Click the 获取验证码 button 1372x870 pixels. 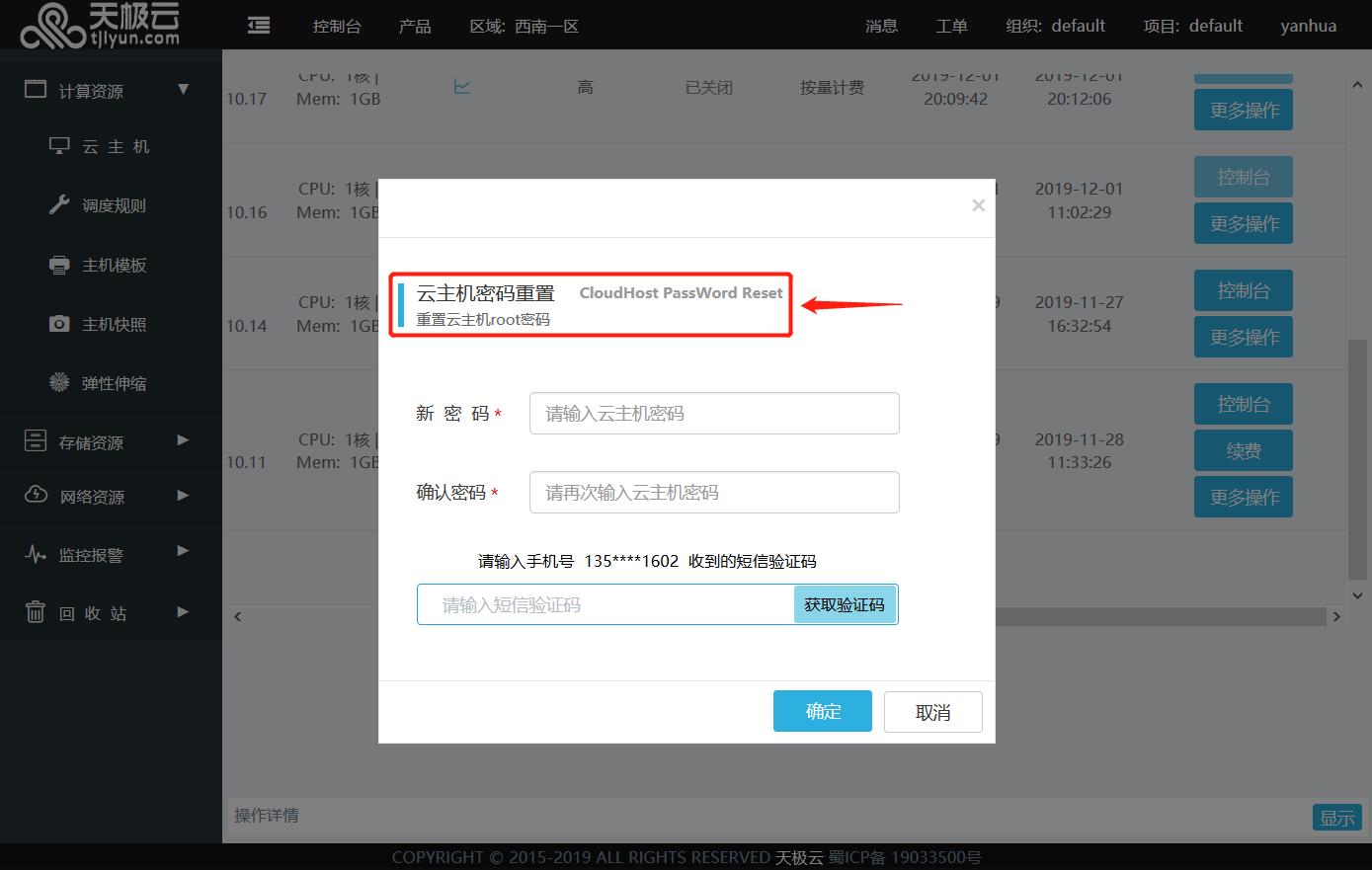tap(845, 604)
